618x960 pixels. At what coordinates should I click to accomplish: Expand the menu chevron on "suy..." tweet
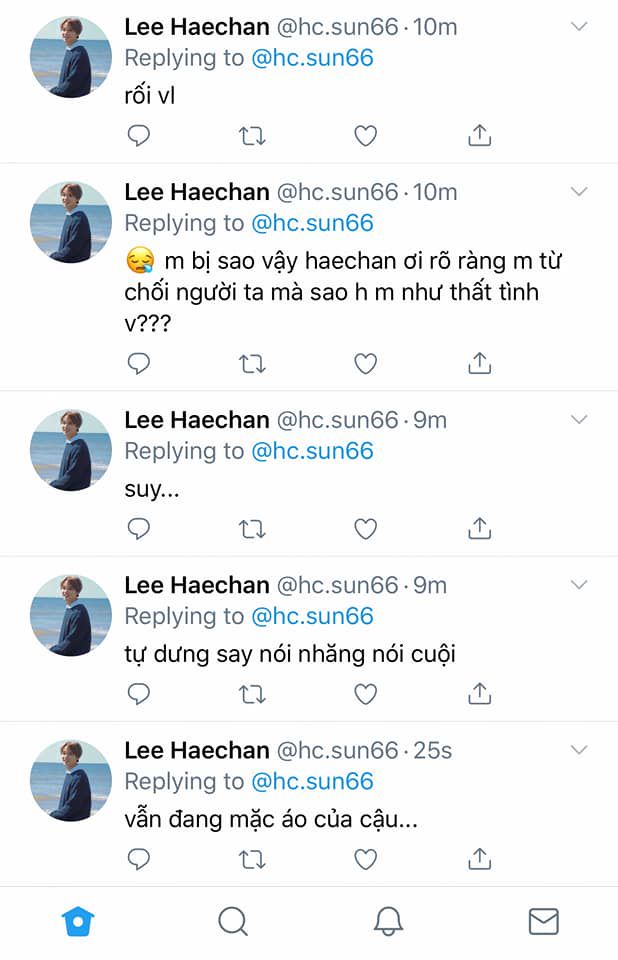[579, 419]
